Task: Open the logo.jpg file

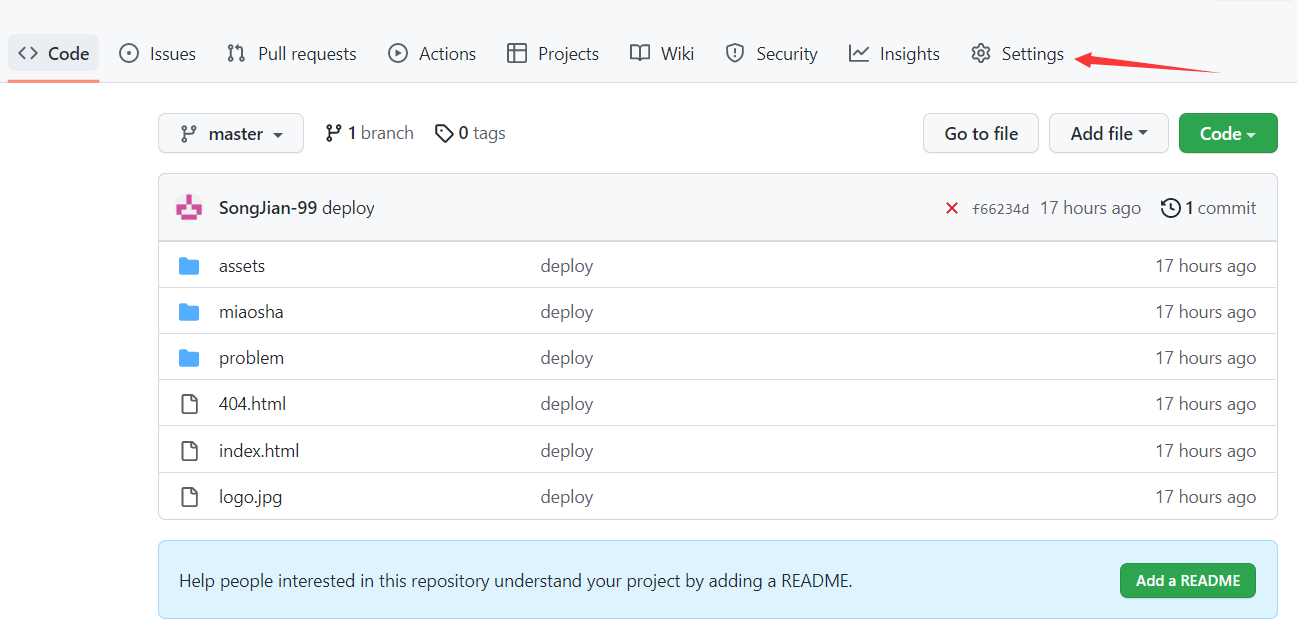Action: (x=250, y=497)
